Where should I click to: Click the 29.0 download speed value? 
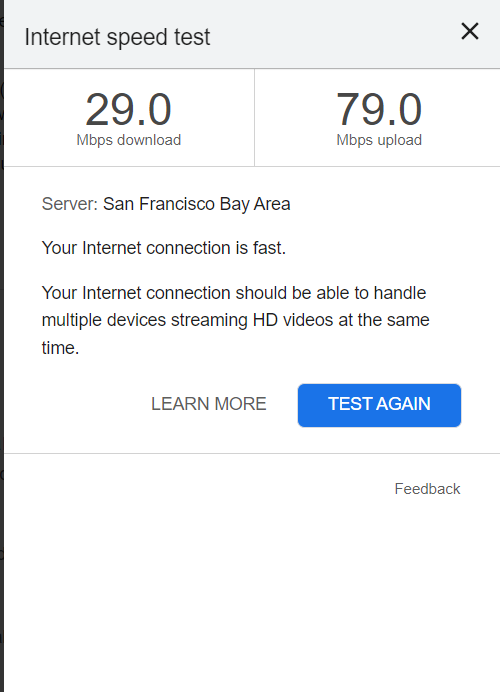tap(128, 109)
